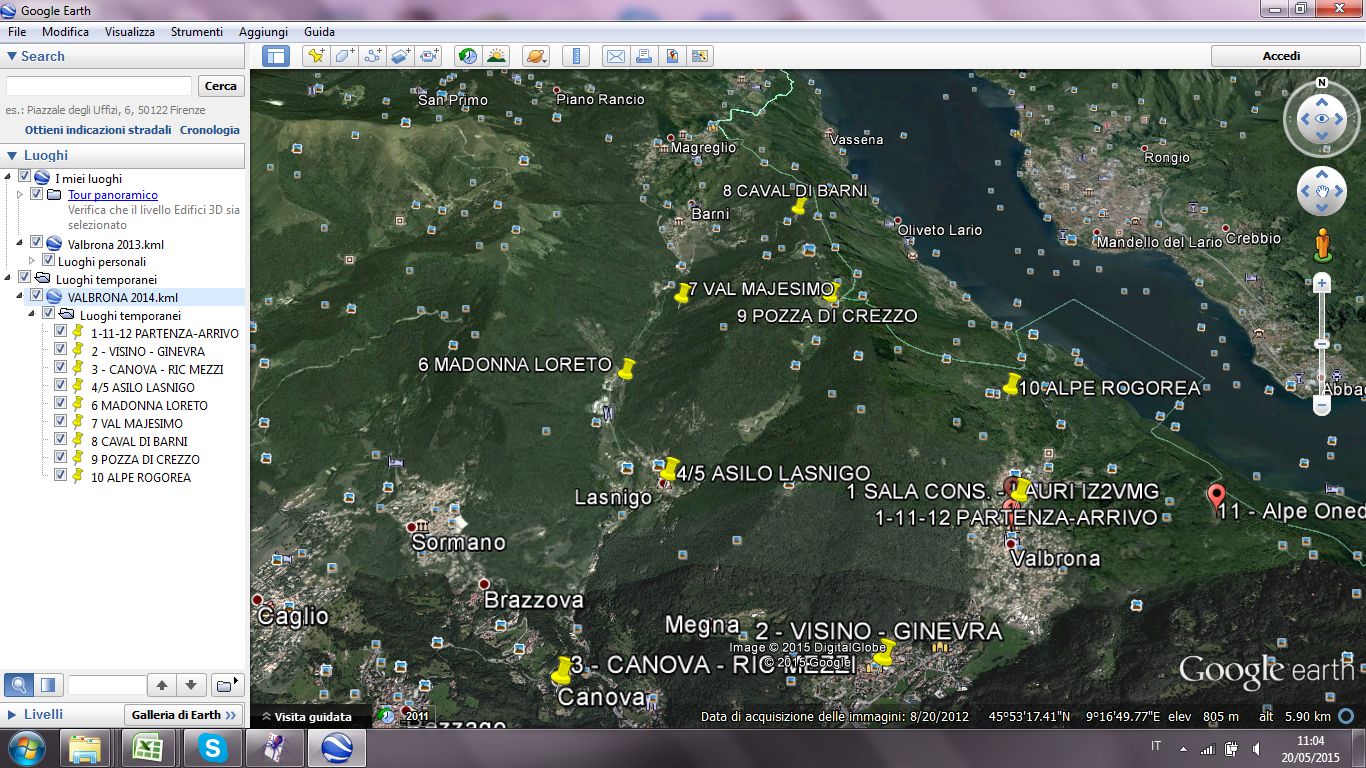Click the red marker 11 - Alpe Oneda
This screenshot has height=768, width=1366.
1217,496
